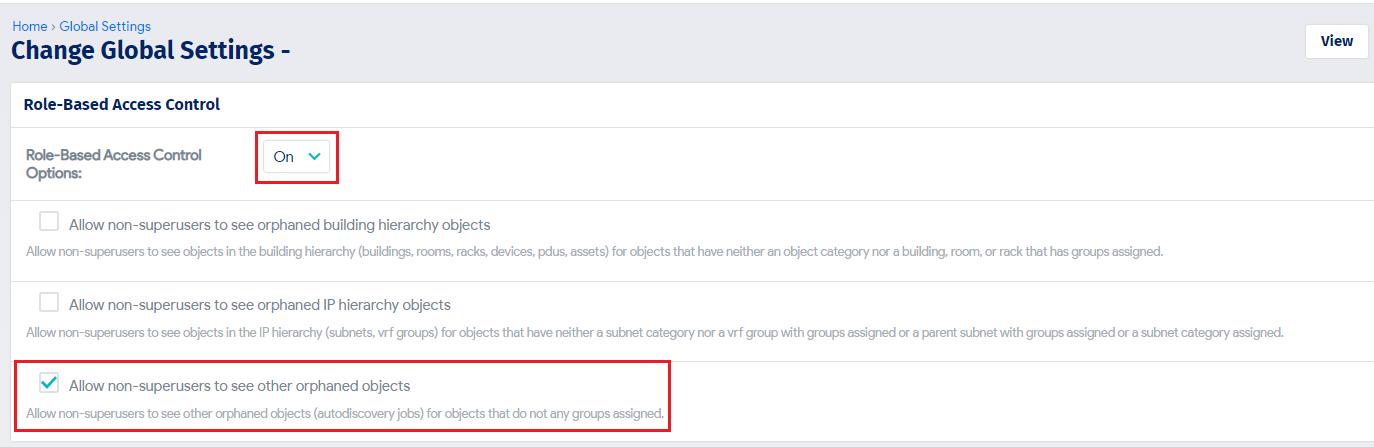Viewport: 1374px width, 447px height.
Task: Click the orphaned IP hierarchy objects label text
Action: coord(259,304)
